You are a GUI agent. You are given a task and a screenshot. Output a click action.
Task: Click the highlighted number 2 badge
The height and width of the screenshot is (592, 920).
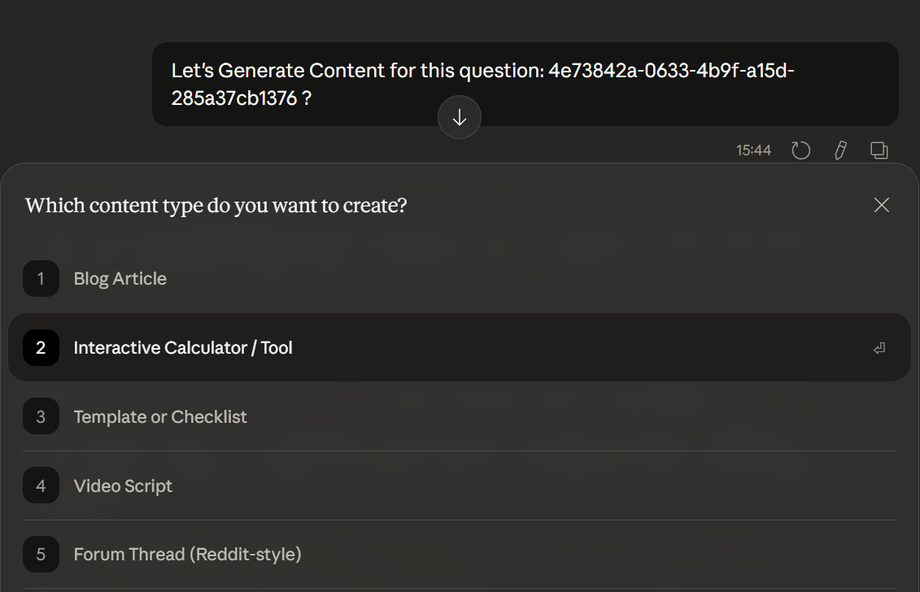click(x=41, y=348)
